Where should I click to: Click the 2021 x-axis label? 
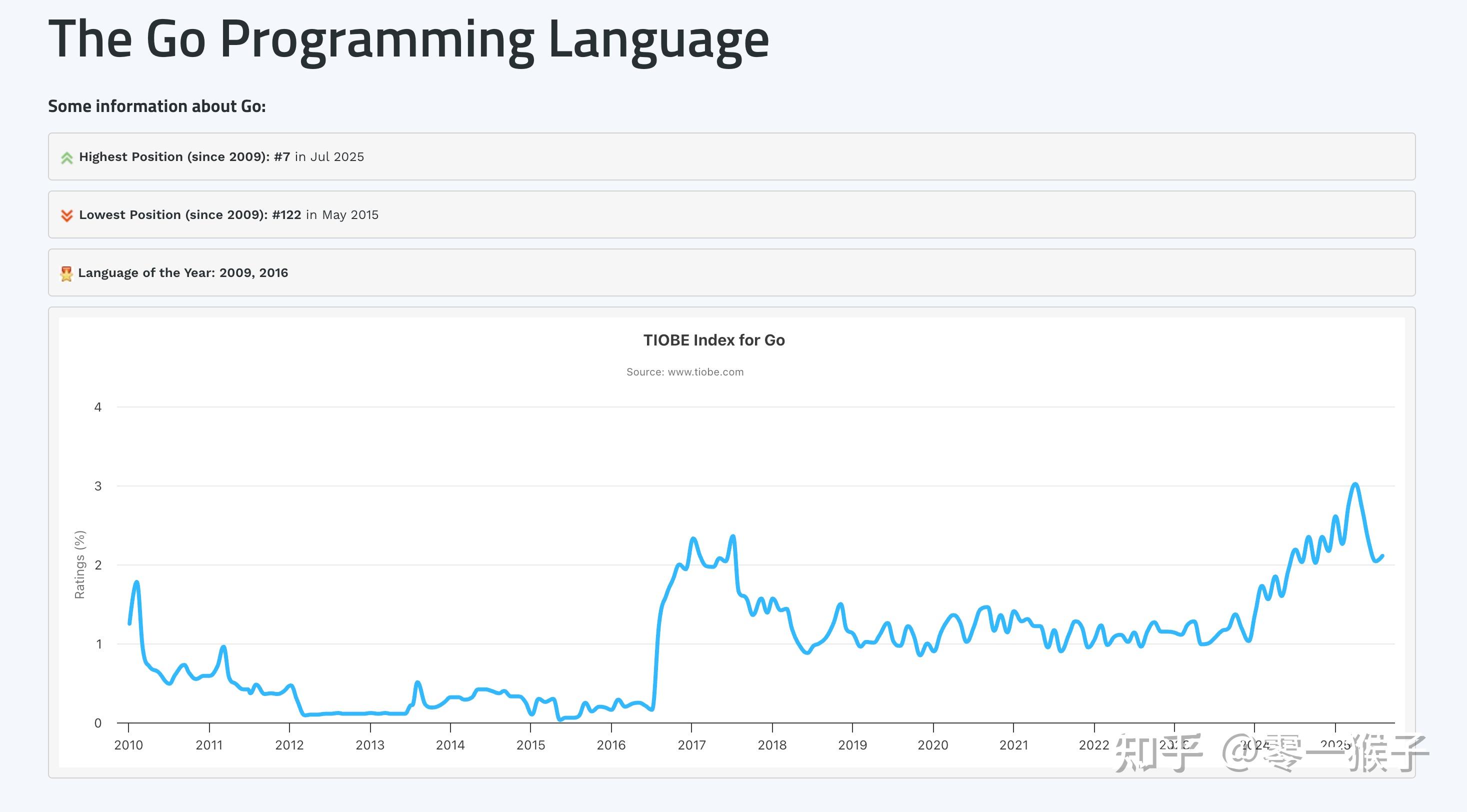pyautogui.click(x=1013, y=745)
